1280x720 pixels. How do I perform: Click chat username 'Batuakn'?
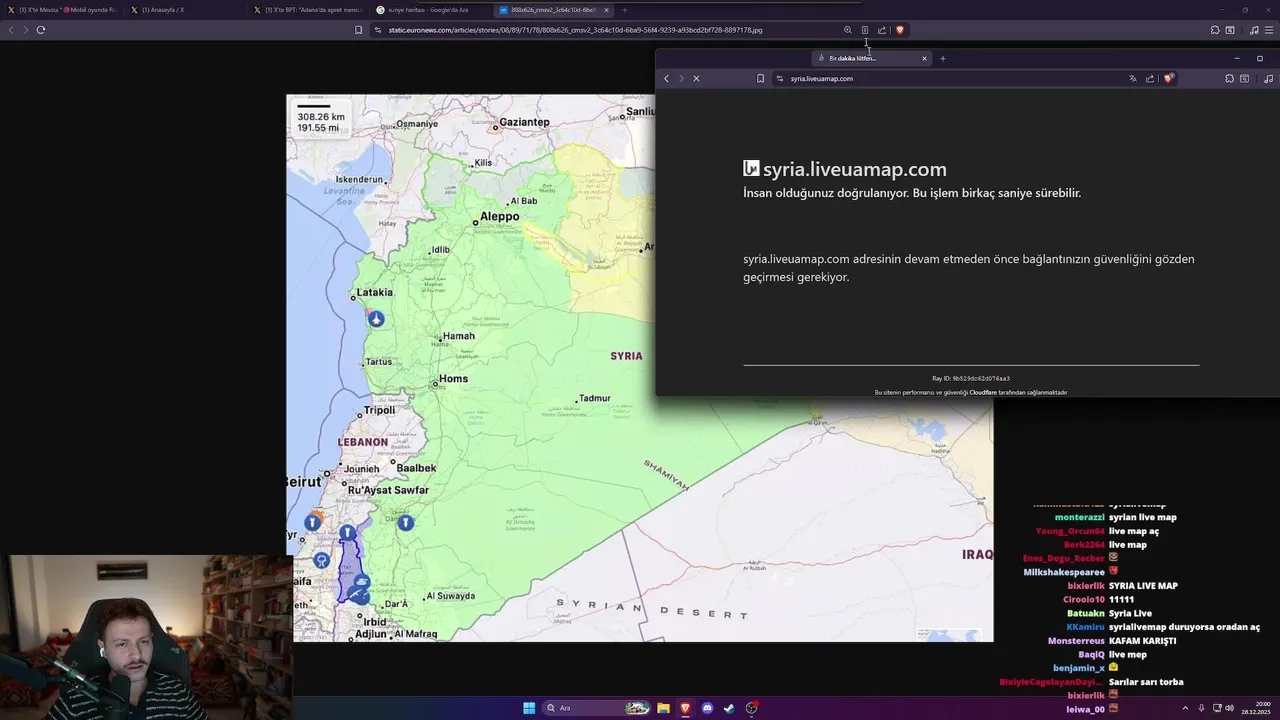point(1085,613)
